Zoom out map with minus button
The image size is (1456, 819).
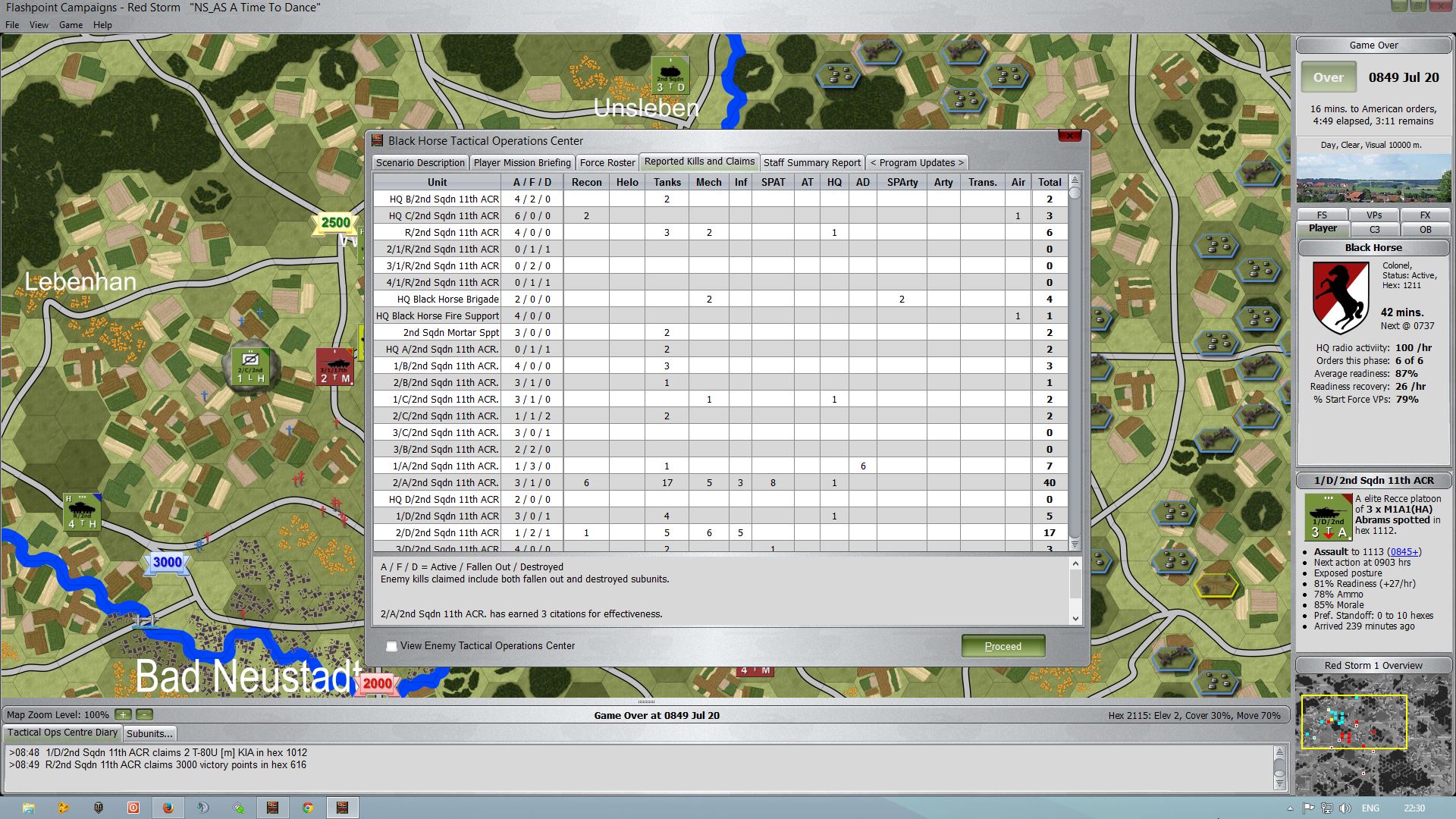(x=145, y=714)
